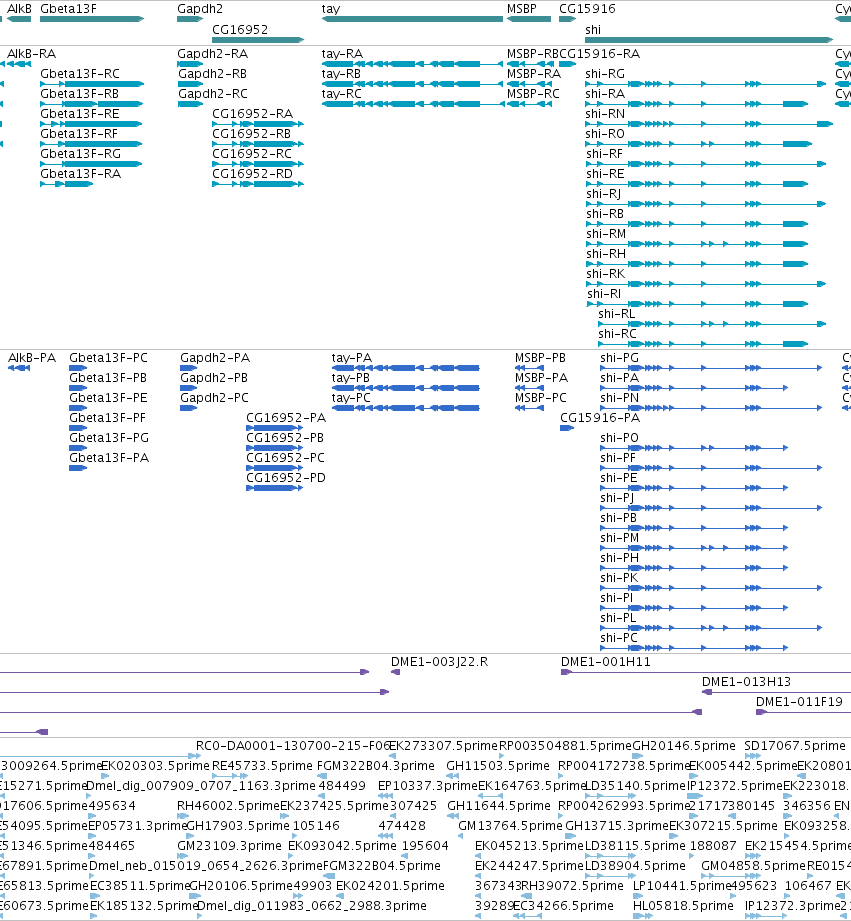This screenshot has height=921, width=851.
Task: Click the Gapdh2 gene label
Action: 200,9
